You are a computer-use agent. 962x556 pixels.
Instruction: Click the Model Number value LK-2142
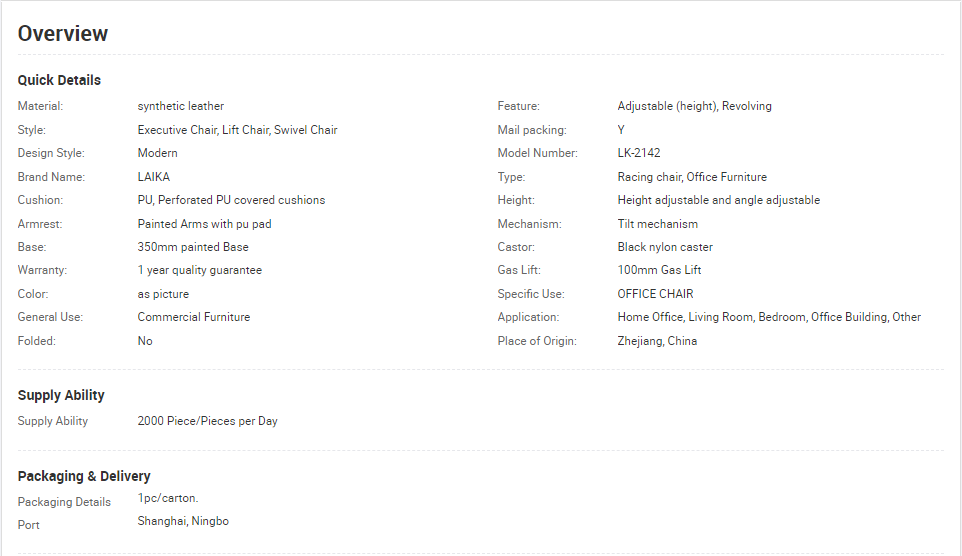coord(639,153)
